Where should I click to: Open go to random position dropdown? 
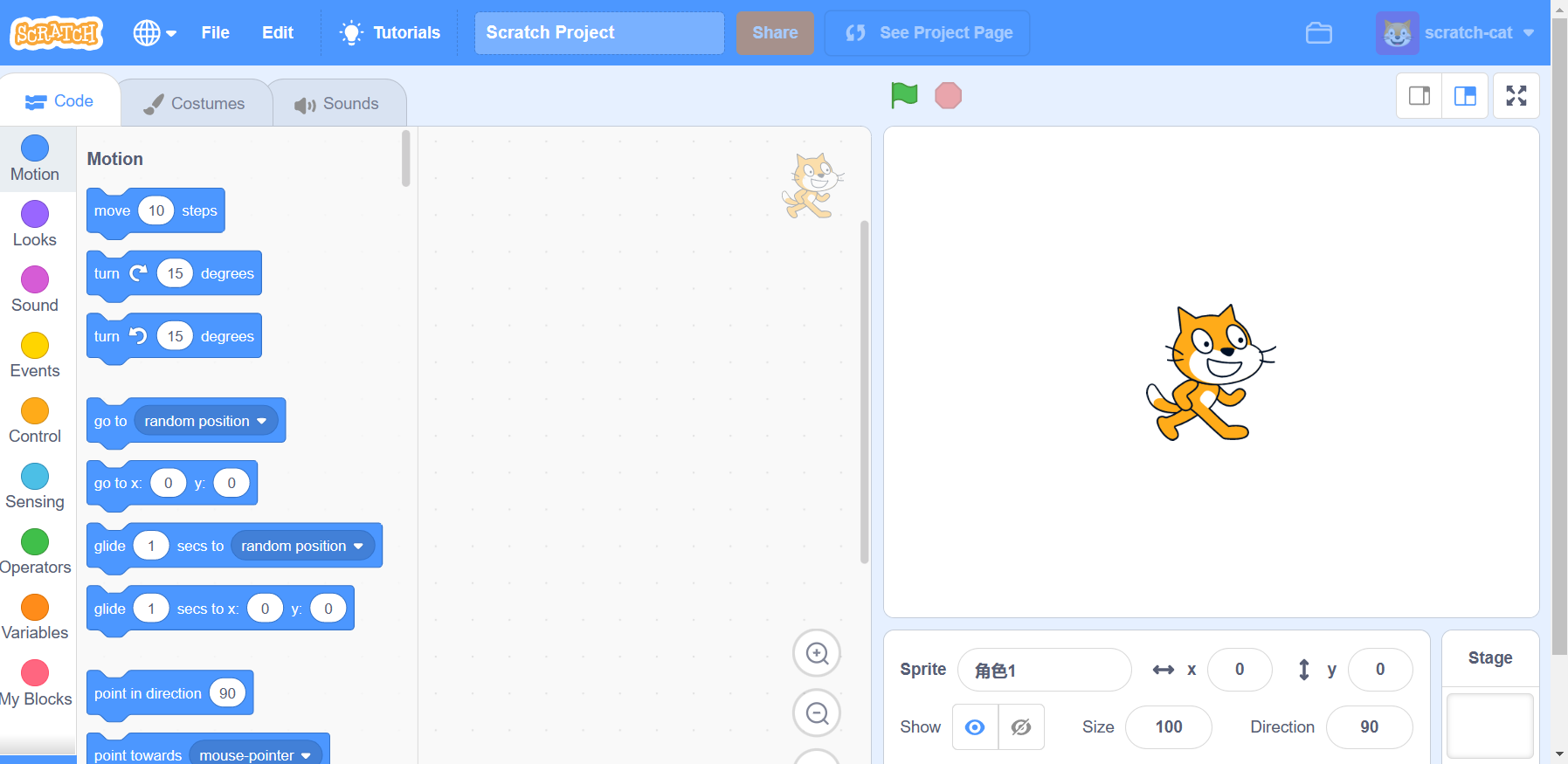pyautogui.click(x=207, y=421)
